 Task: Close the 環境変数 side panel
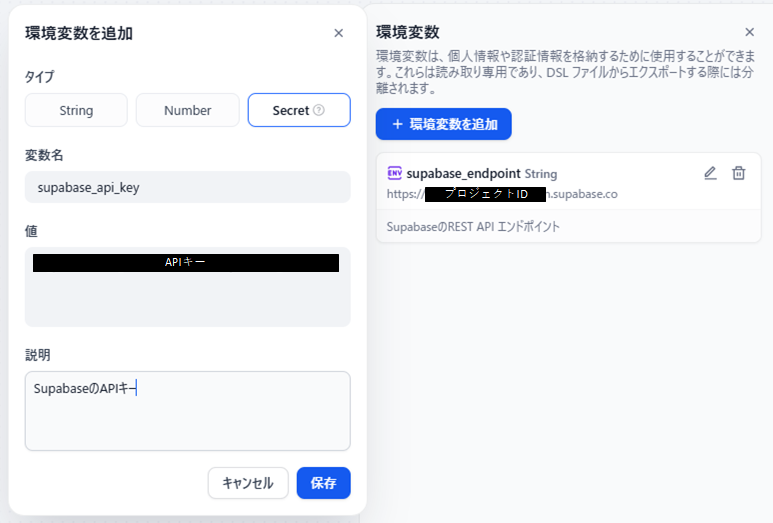click(750, 32)
